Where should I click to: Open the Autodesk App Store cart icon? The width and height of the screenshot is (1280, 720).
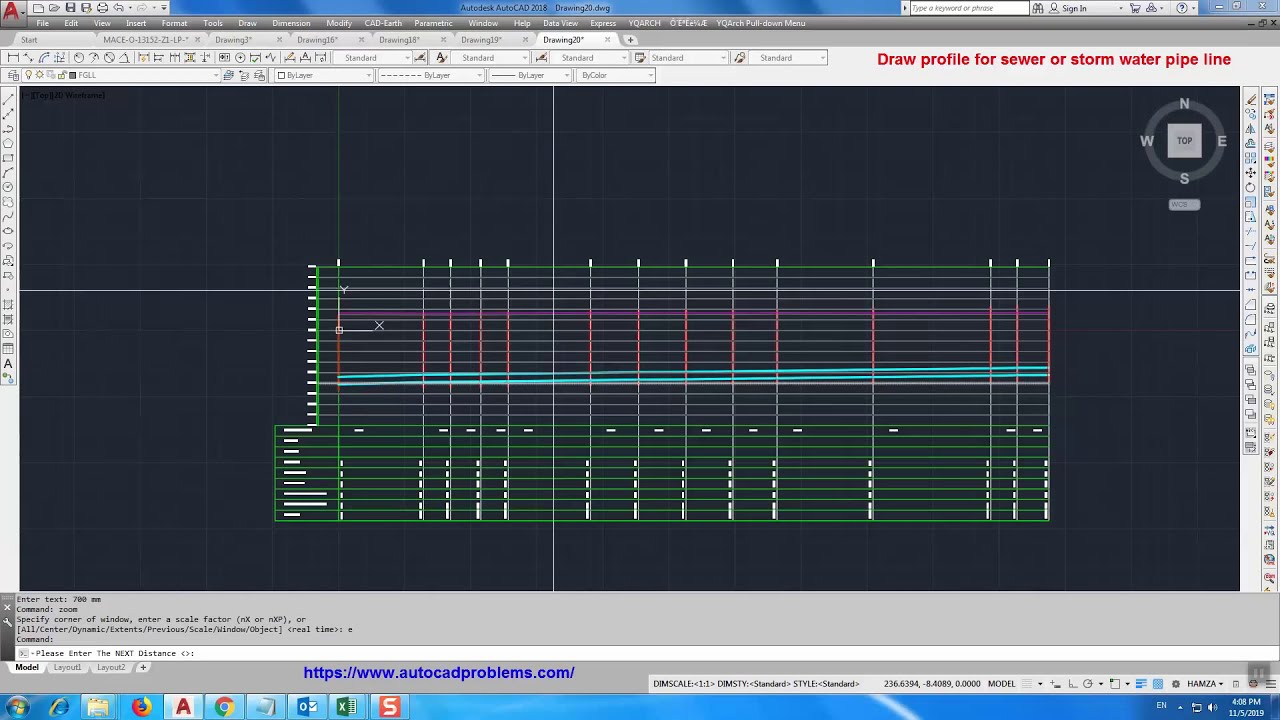click(1135, 8)
